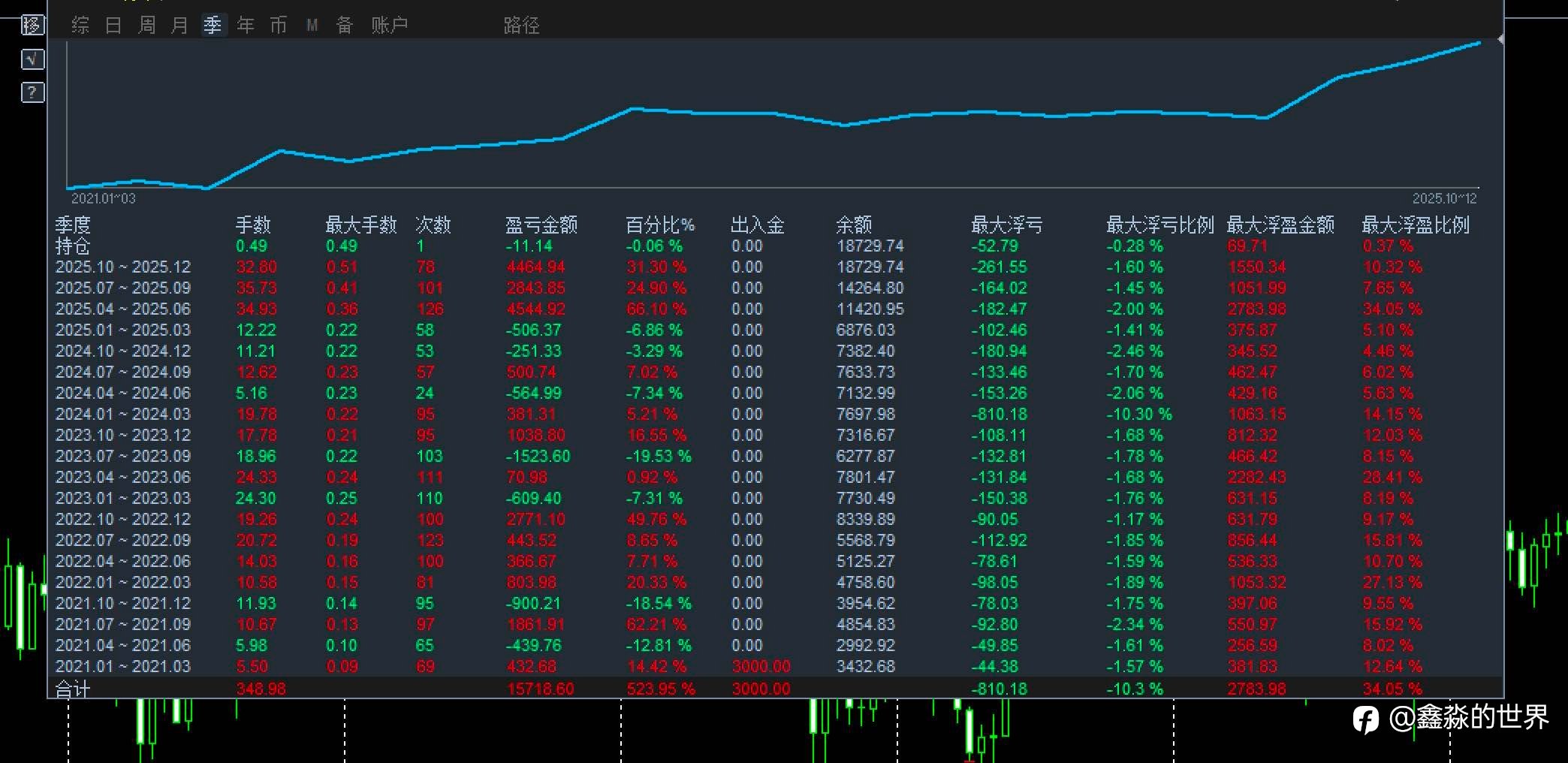Open the 账户 account tab
Viewport: 1568px width, 763px height.
390,26
